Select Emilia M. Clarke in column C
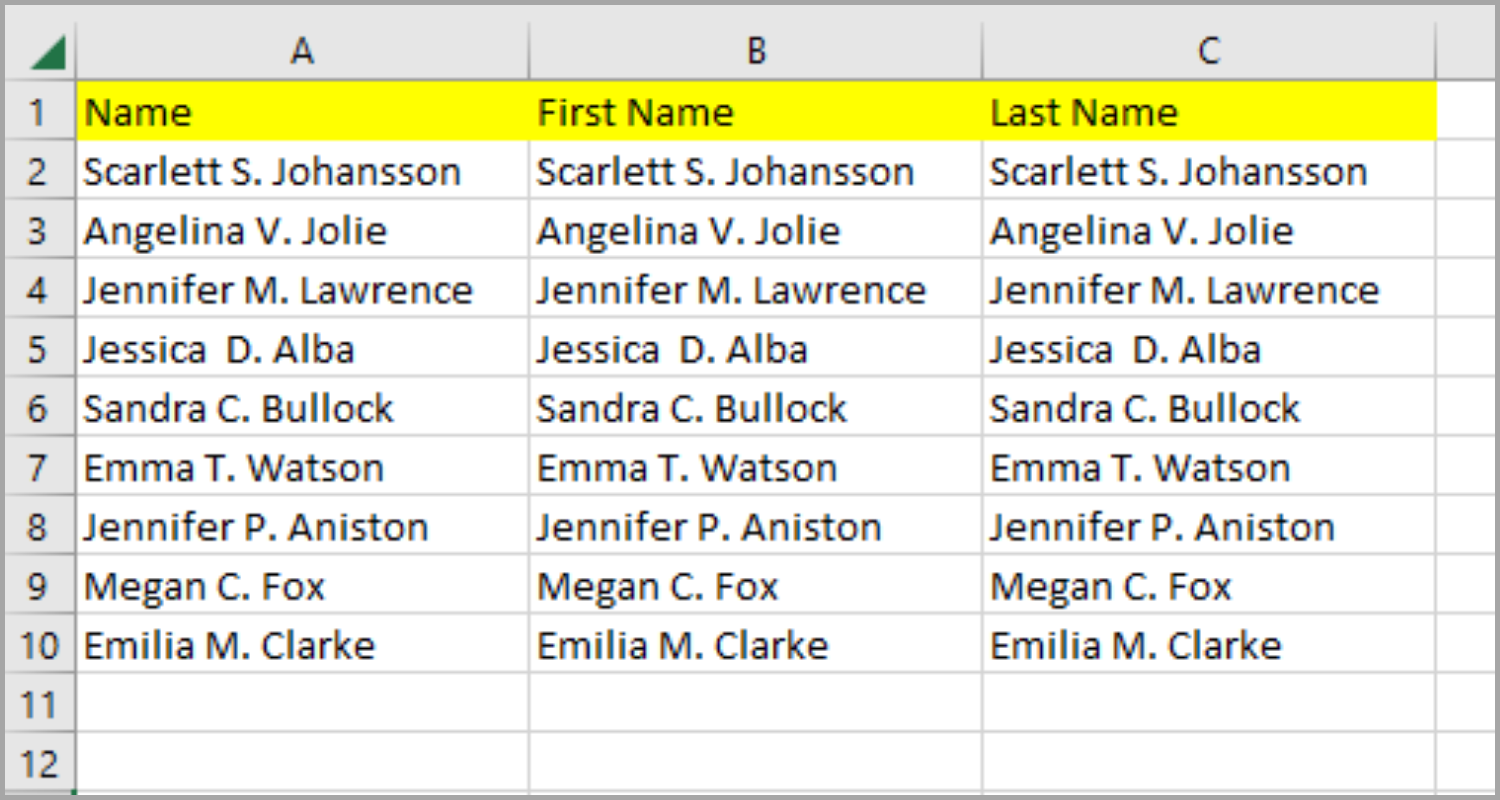Screen dimensions: 1500x800 [x=1136, y=646]
